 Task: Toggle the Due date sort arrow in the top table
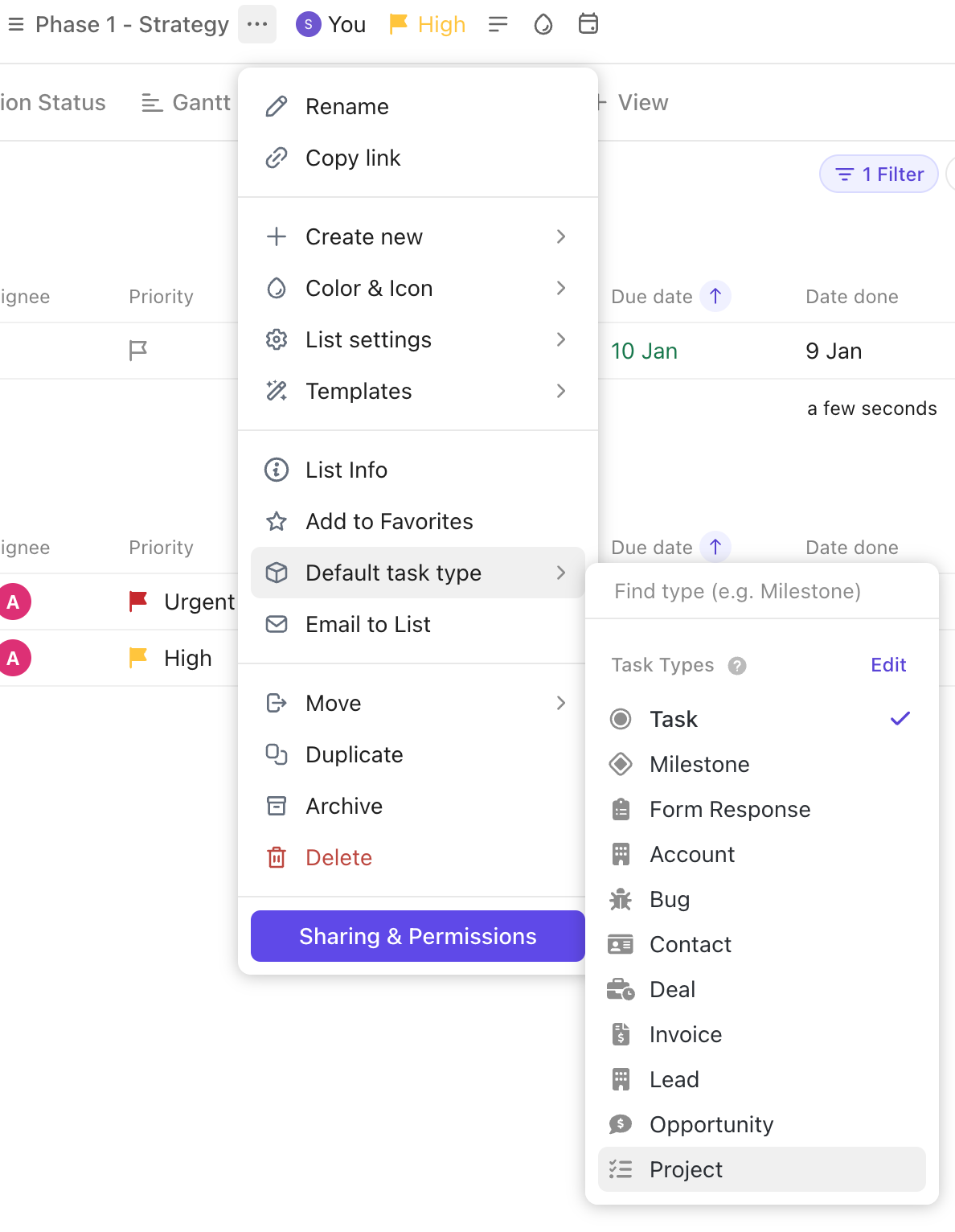point(715,297)
